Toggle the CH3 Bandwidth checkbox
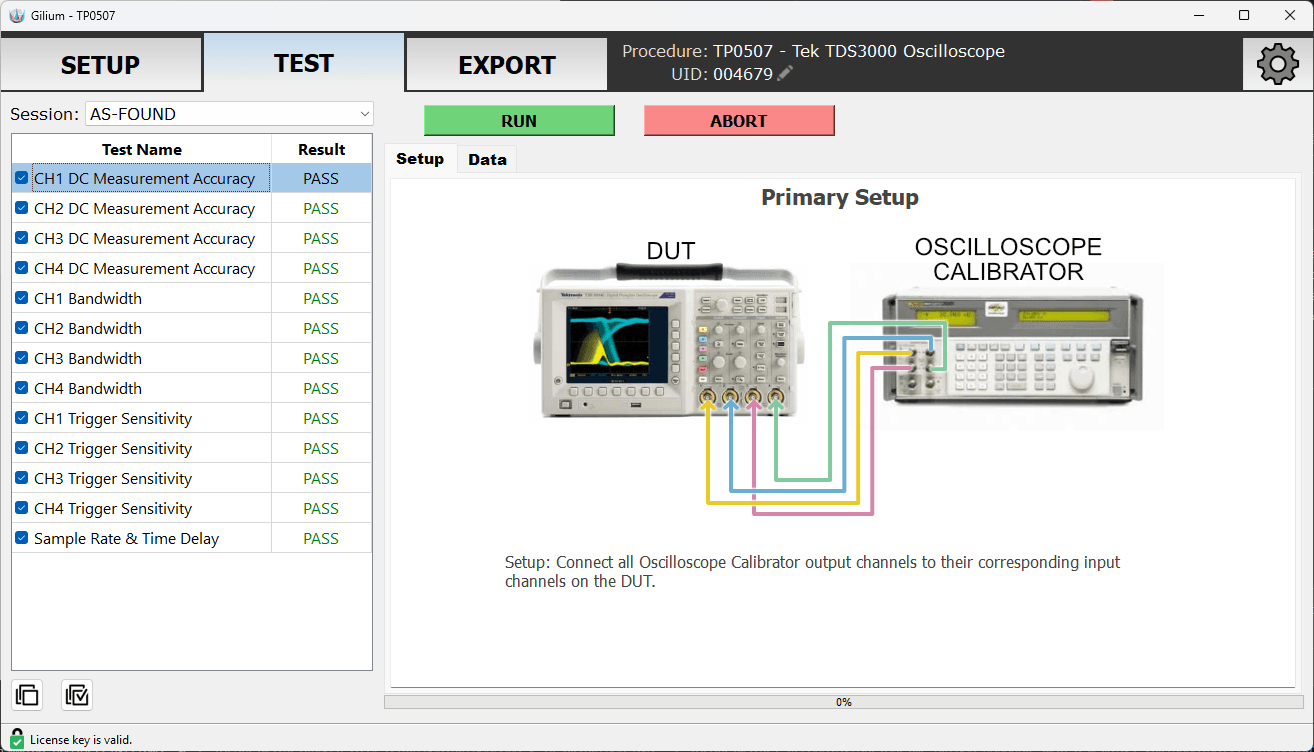Viewport: 1314px width, 752px height. 22,358
